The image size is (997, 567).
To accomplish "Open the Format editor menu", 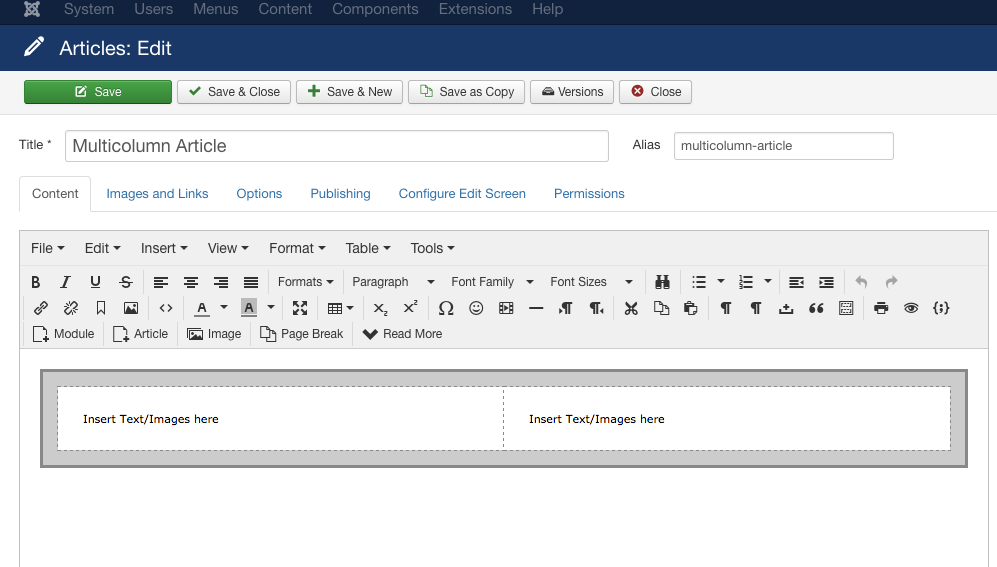I will point(297,249).
